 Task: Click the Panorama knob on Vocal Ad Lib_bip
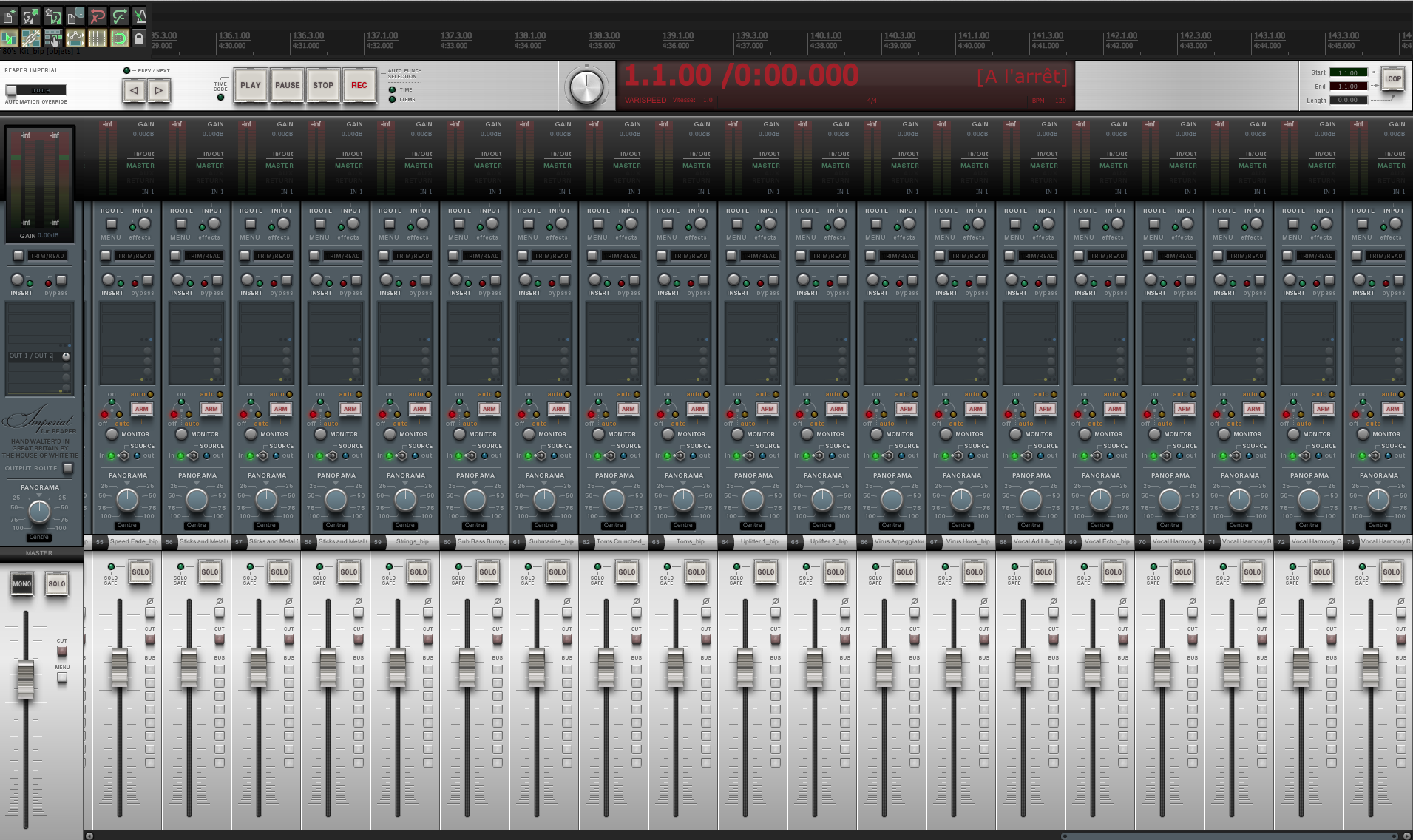coord(1031,500)
